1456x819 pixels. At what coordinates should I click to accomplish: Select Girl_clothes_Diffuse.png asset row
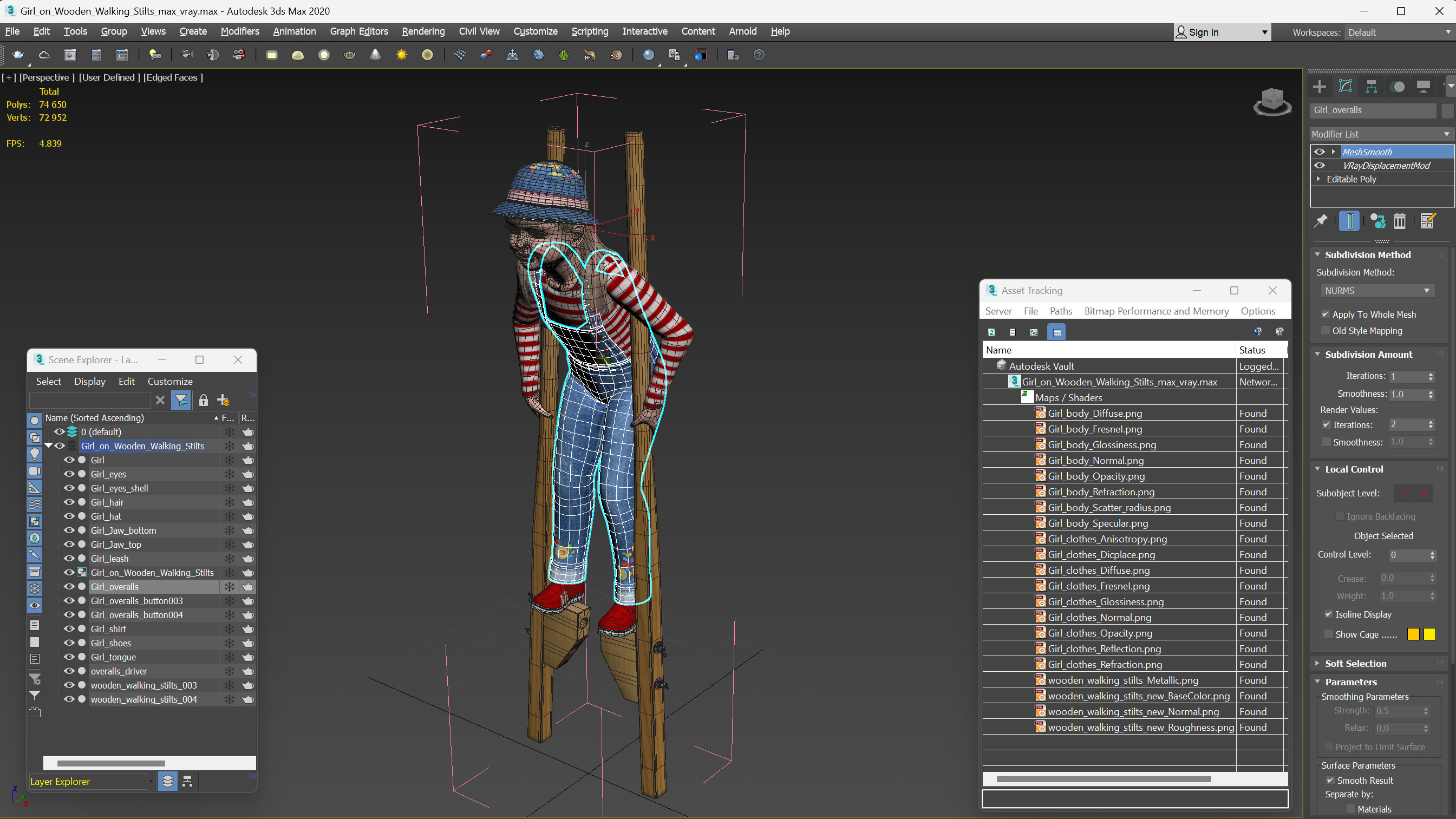[x=1098, y=571]
